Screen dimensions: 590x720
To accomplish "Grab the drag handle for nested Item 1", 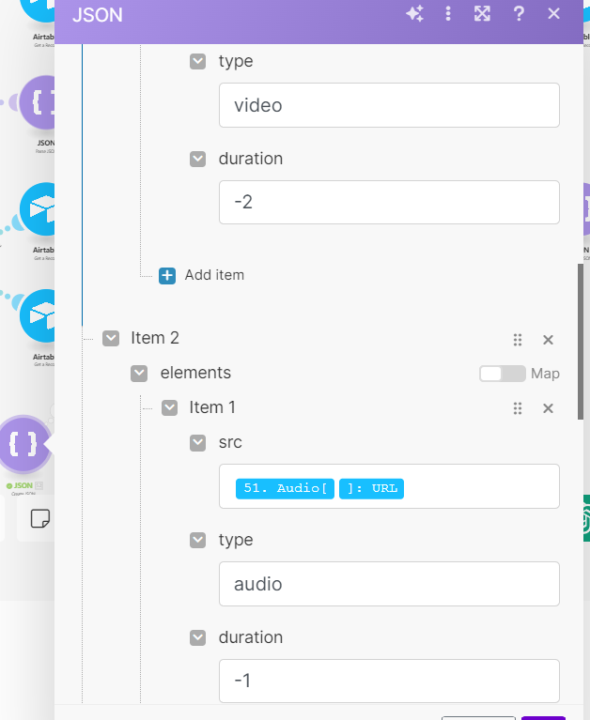I will [517, 408].
